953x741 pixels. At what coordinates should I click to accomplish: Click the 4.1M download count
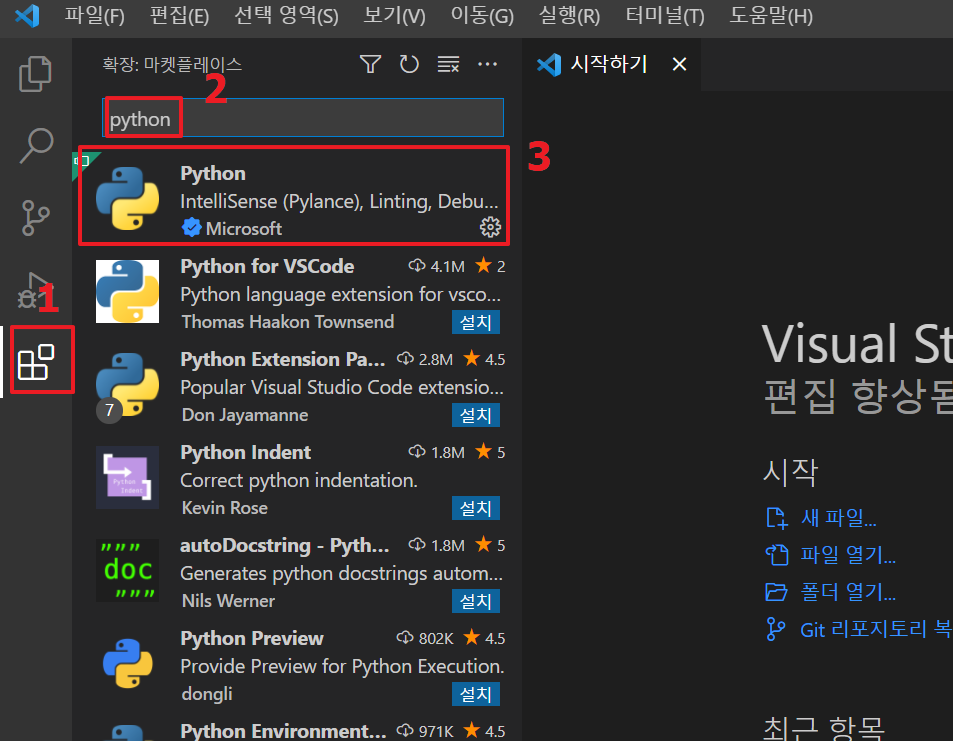(447, 266)
